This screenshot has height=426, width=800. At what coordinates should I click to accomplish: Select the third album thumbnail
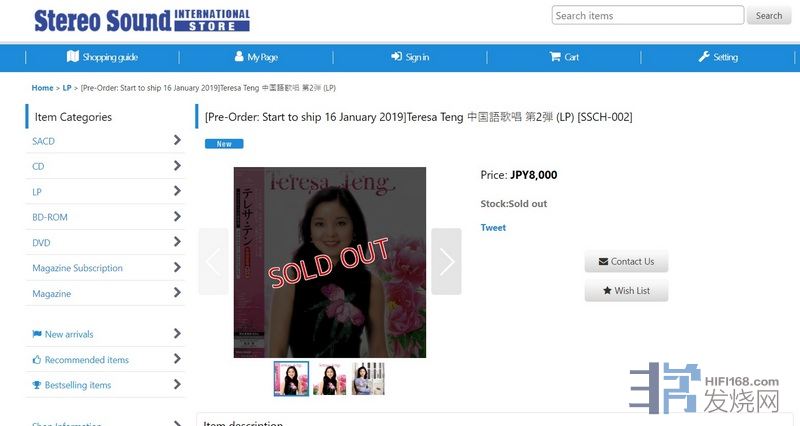pos(368,379)
